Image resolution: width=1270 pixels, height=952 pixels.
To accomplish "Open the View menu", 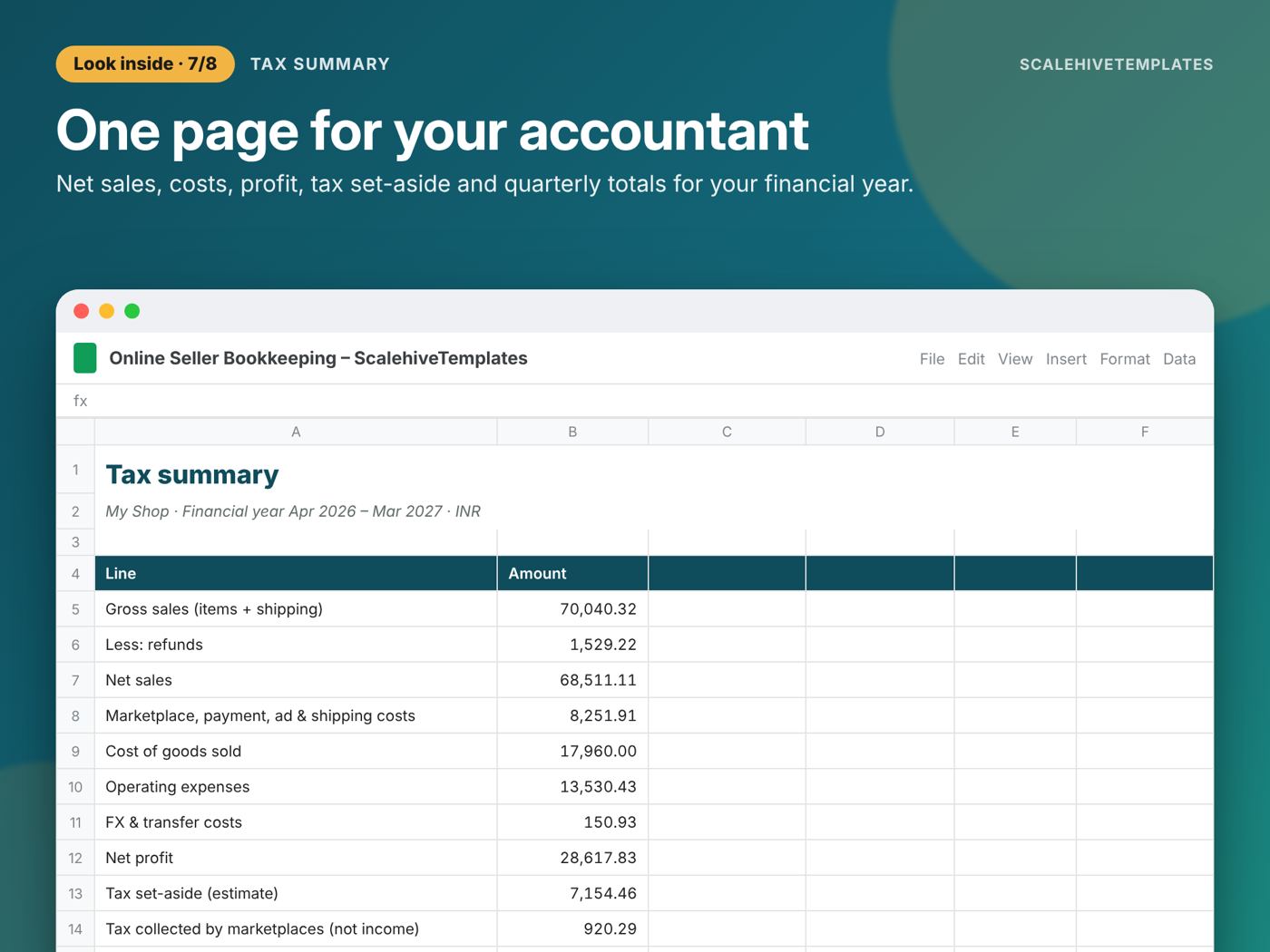I will coord(1015,359).
